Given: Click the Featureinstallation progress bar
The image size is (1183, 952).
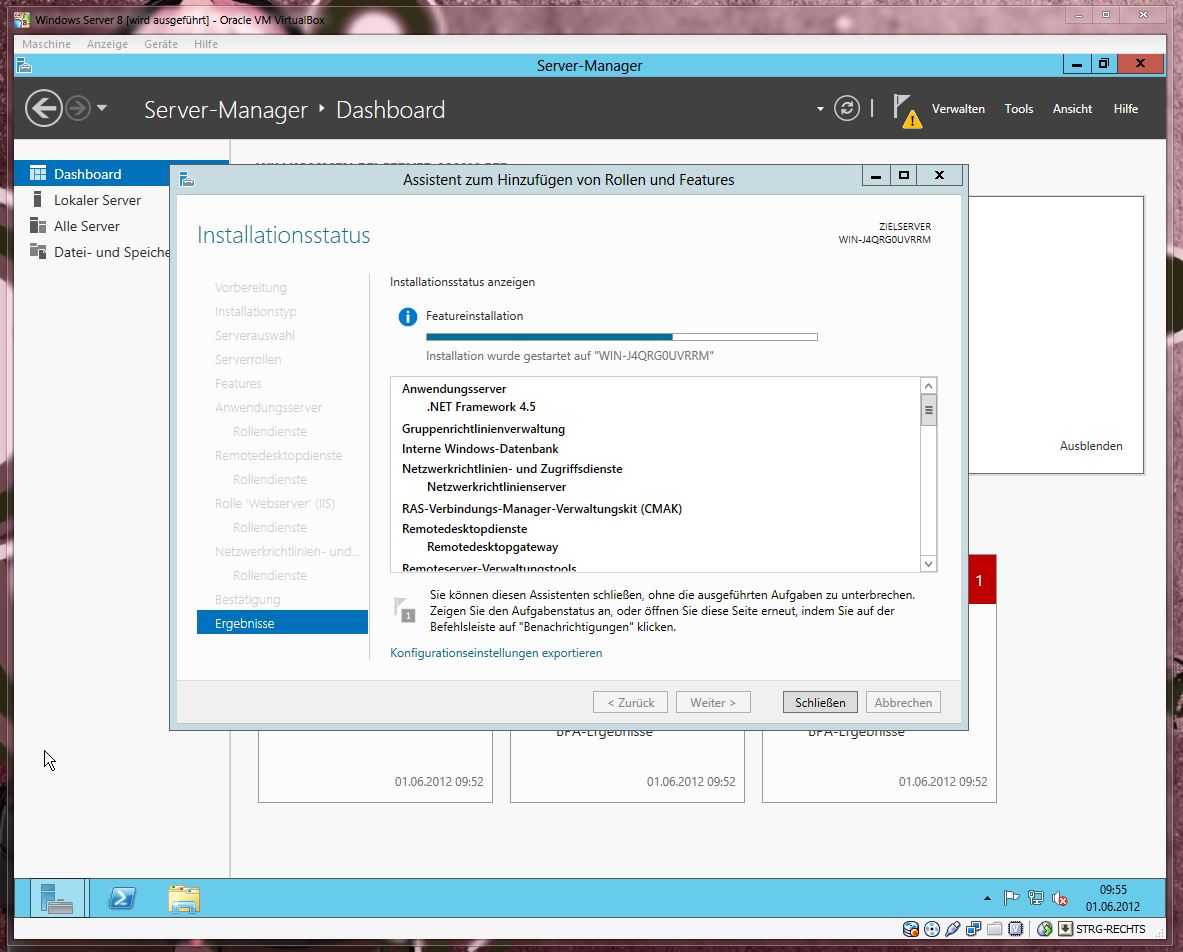Looking at the screenshot, I should 621,337.
